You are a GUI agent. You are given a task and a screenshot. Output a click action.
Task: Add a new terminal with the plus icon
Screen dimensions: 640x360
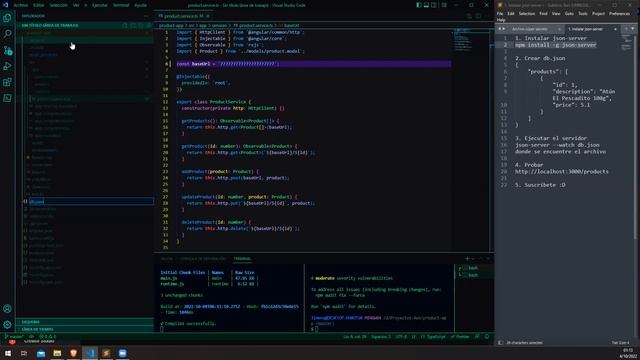(x=467, y=259)
